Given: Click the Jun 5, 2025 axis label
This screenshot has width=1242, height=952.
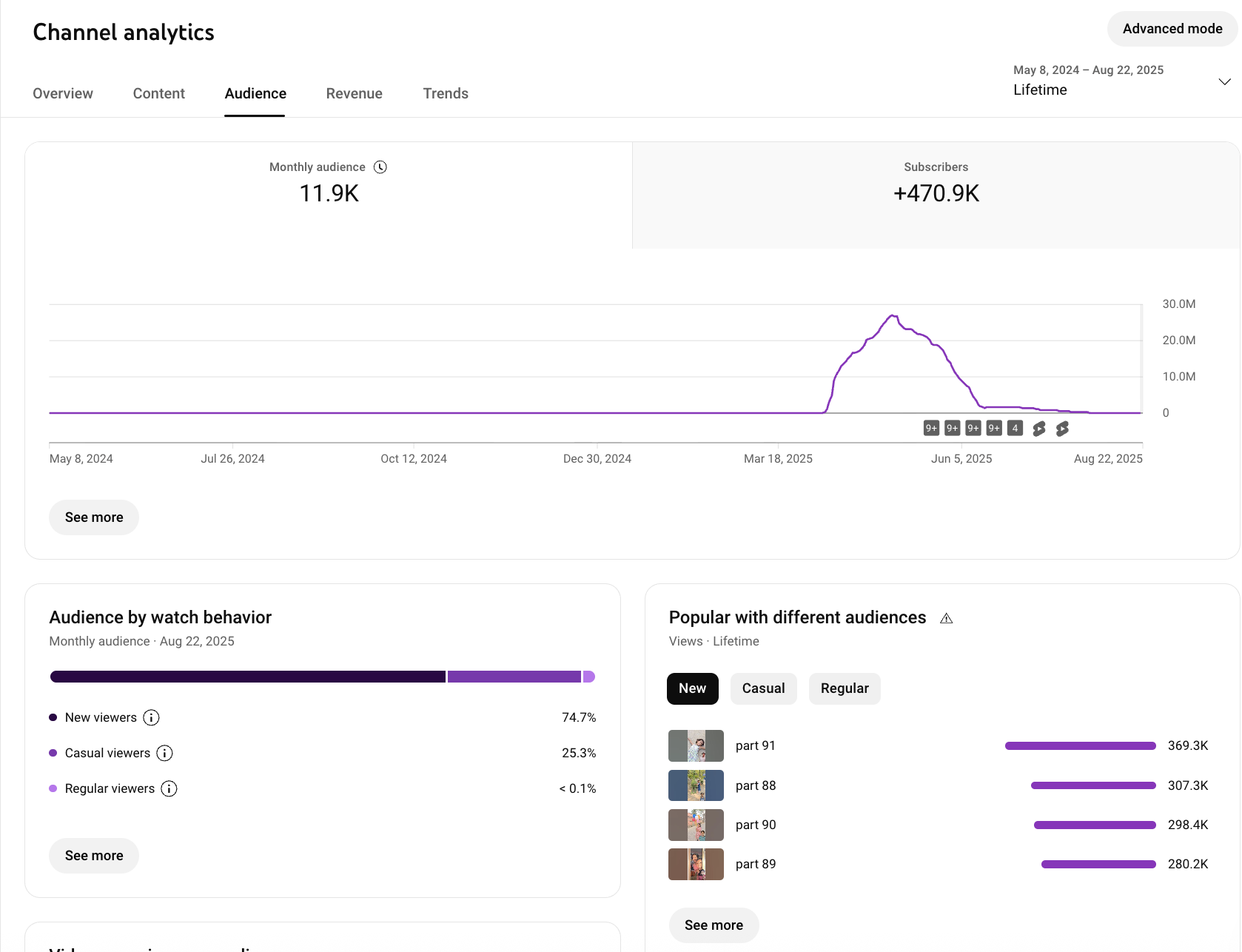Looking at the screenshot, I should pyautogui.click(x=961, y=459).
